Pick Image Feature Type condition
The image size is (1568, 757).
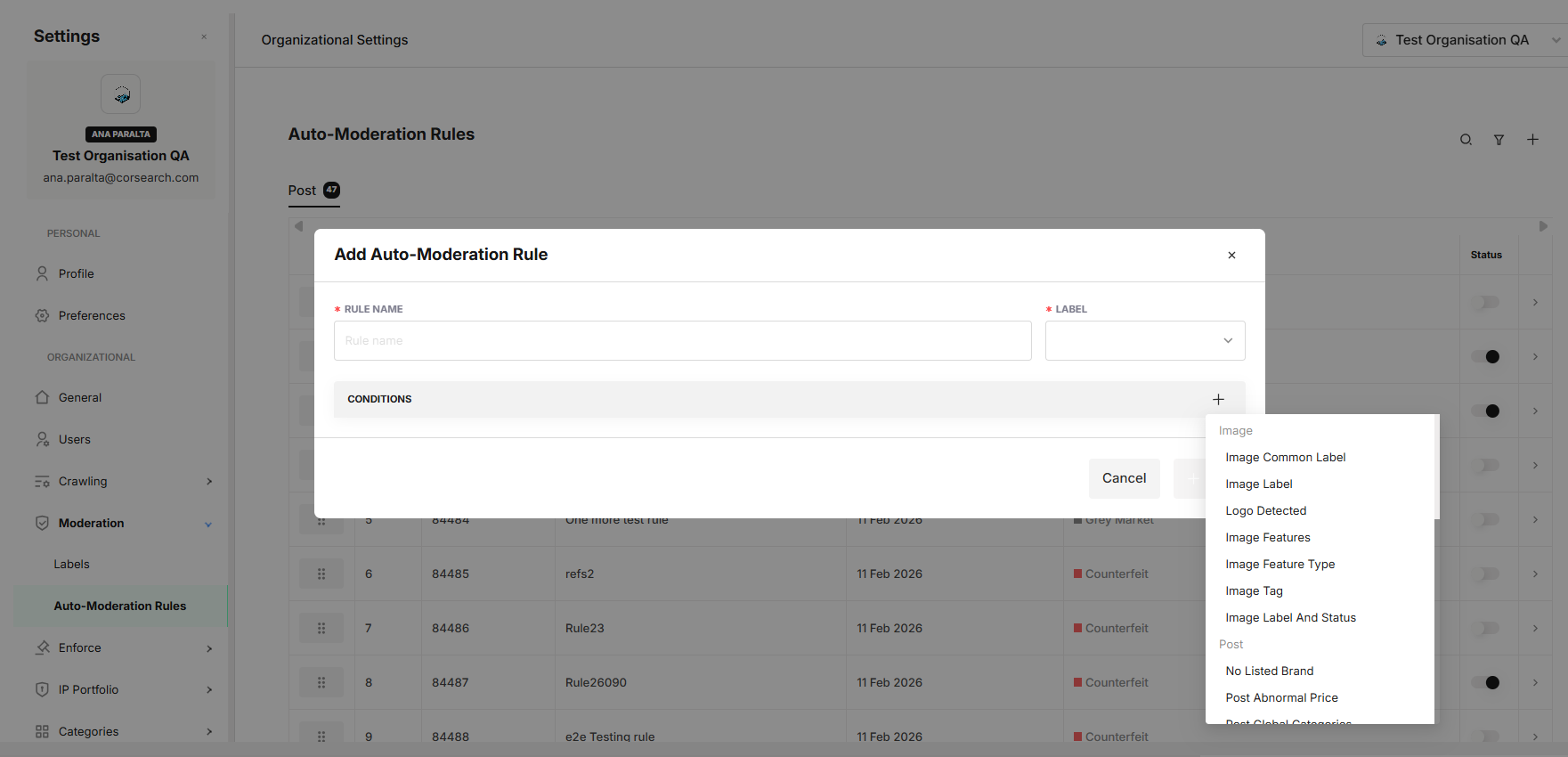click(1280, 564)
